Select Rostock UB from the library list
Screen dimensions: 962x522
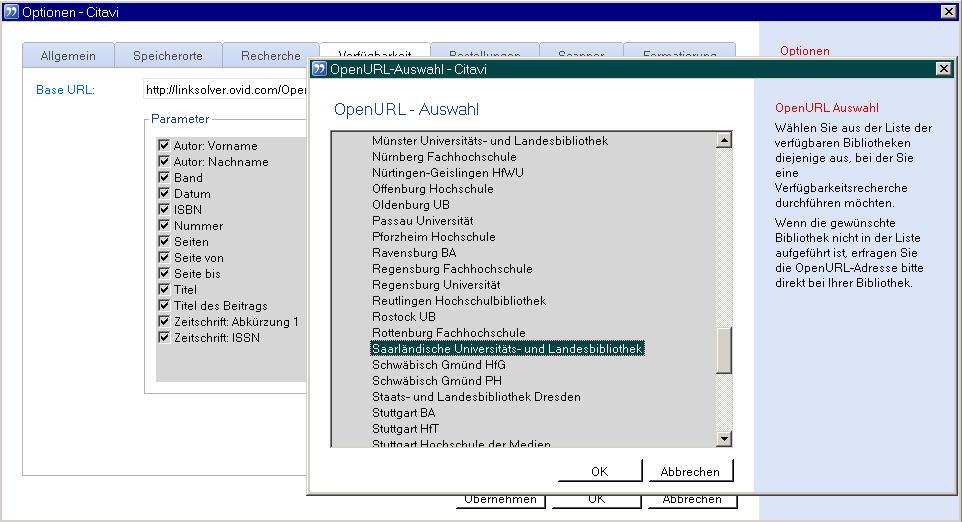tap(404, 317)
